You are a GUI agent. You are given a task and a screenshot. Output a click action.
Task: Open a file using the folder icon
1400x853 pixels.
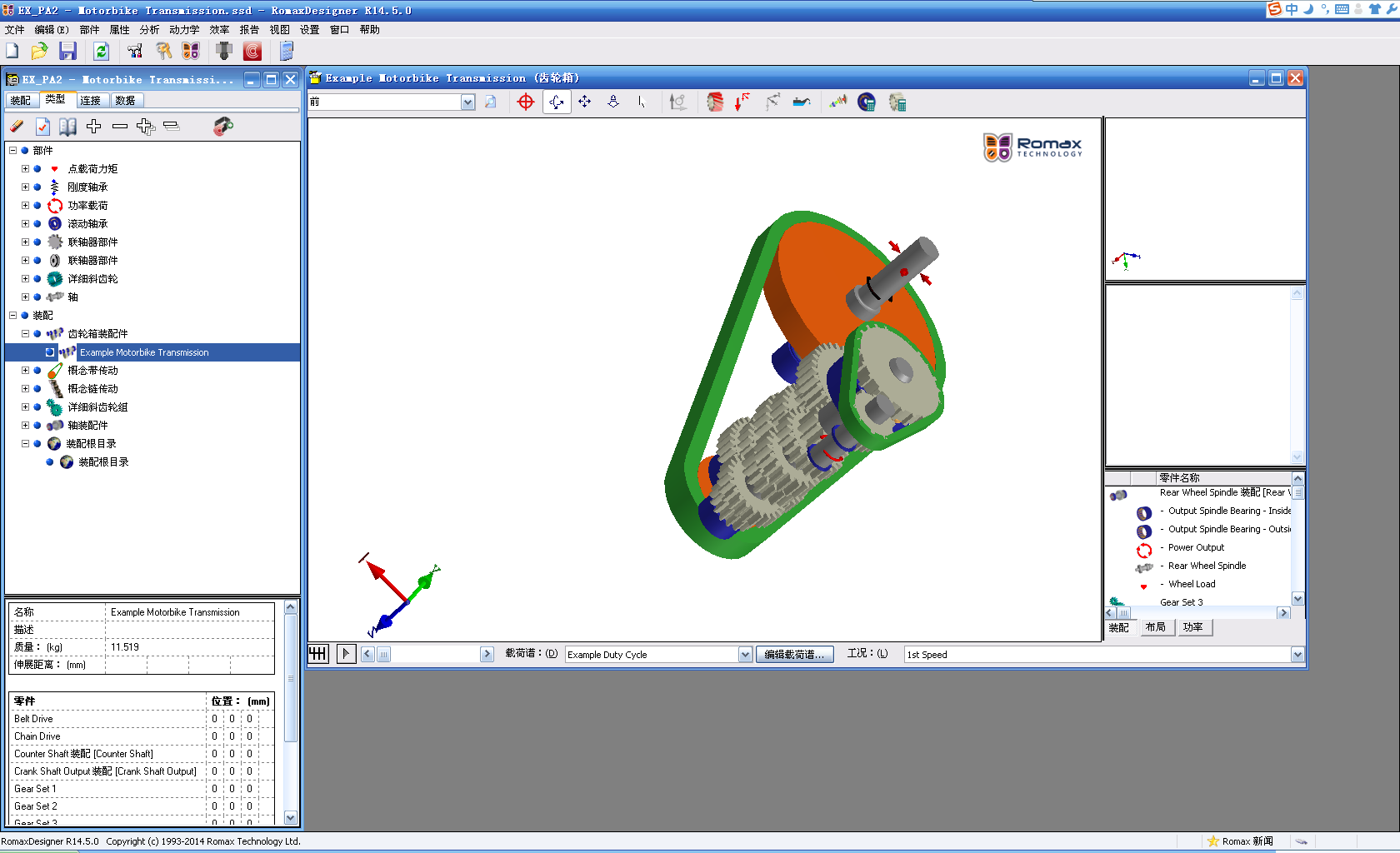click(x=39, y=52)
